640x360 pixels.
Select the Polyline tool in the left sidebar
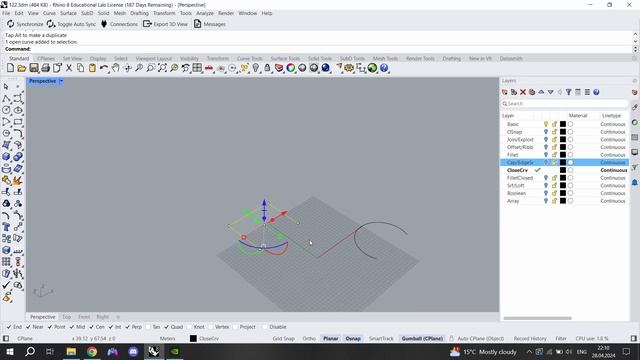pyautogui.click(x=6, y=98)
